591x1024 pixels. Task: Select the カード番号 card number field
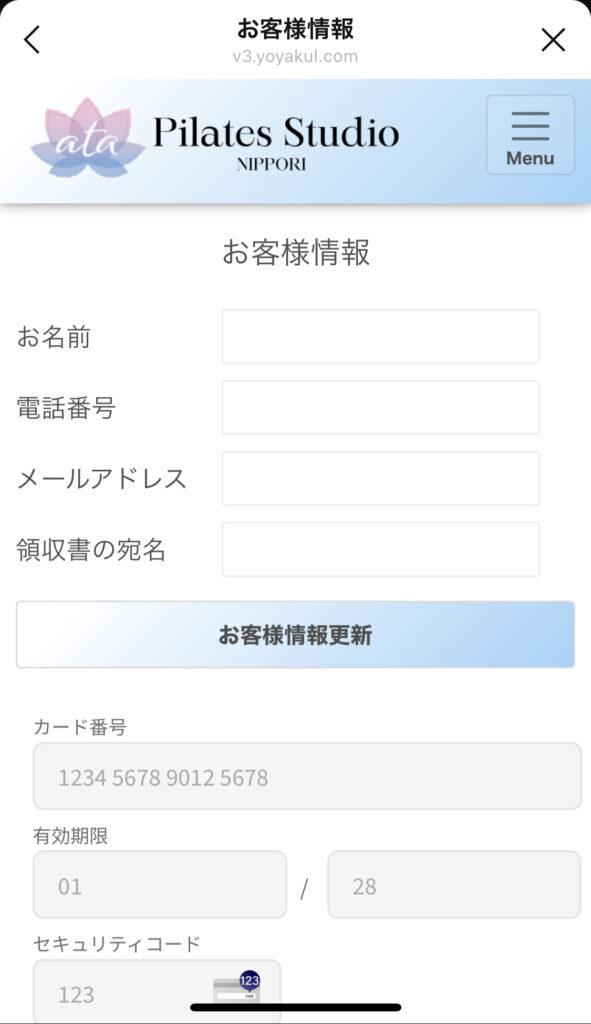click(307, 776)
